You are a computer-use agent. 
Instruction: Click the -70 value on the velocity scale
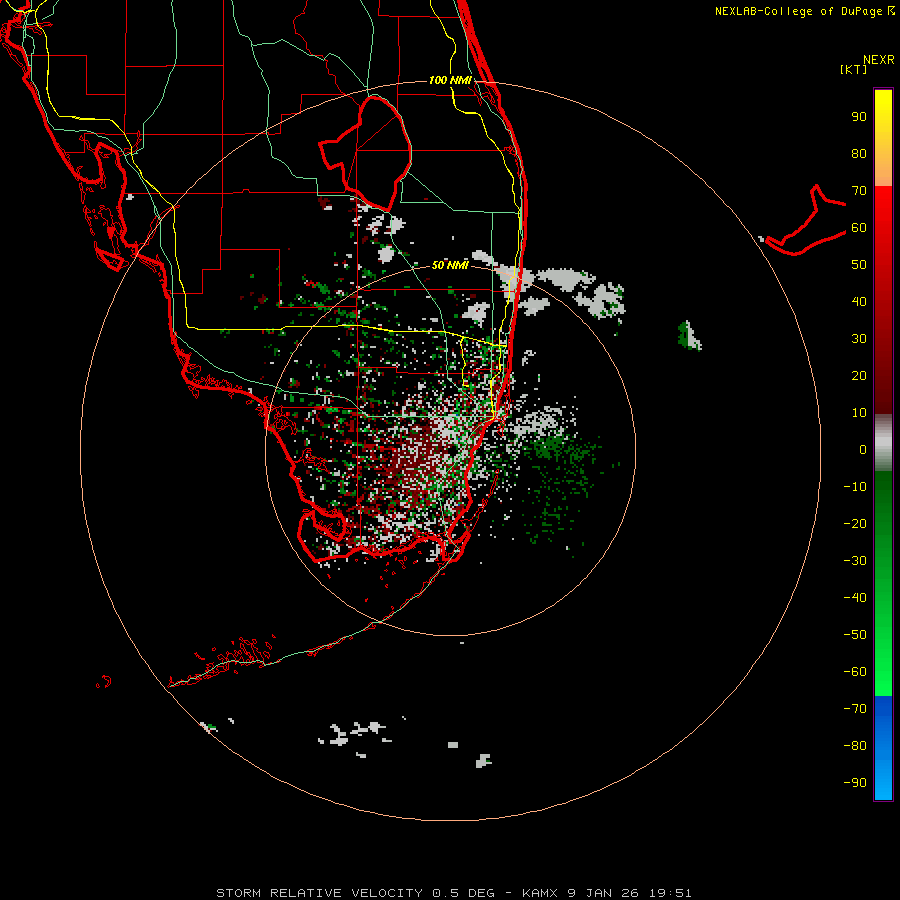855,708
